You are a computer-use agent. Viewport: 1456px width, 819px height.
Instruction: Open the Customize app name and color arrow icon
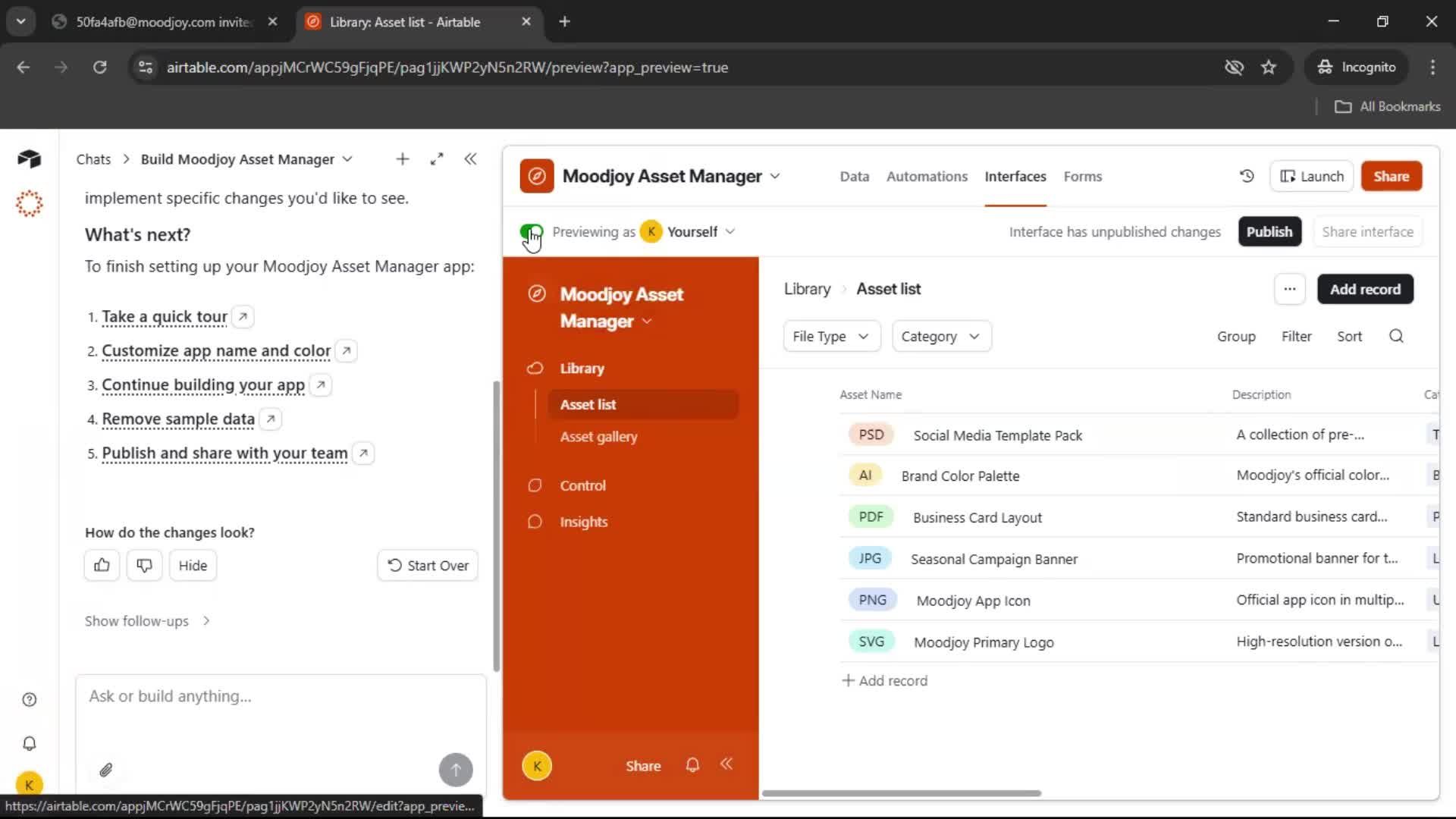coord(347,350)
